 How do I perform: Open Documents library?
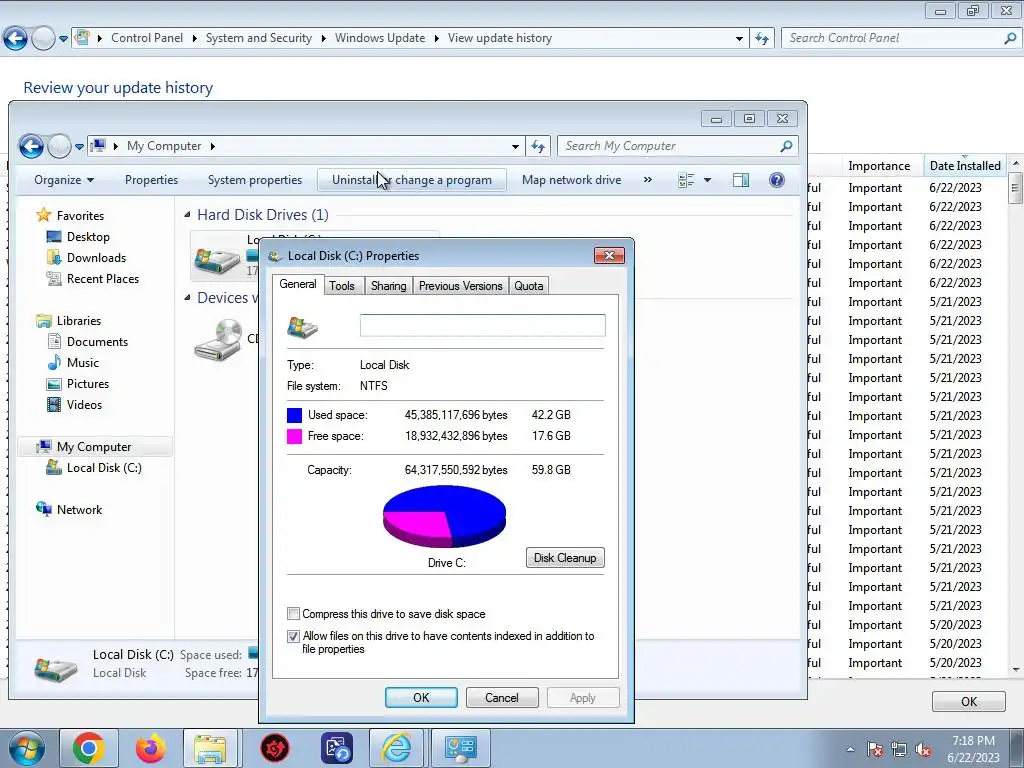tap(97, 342)
